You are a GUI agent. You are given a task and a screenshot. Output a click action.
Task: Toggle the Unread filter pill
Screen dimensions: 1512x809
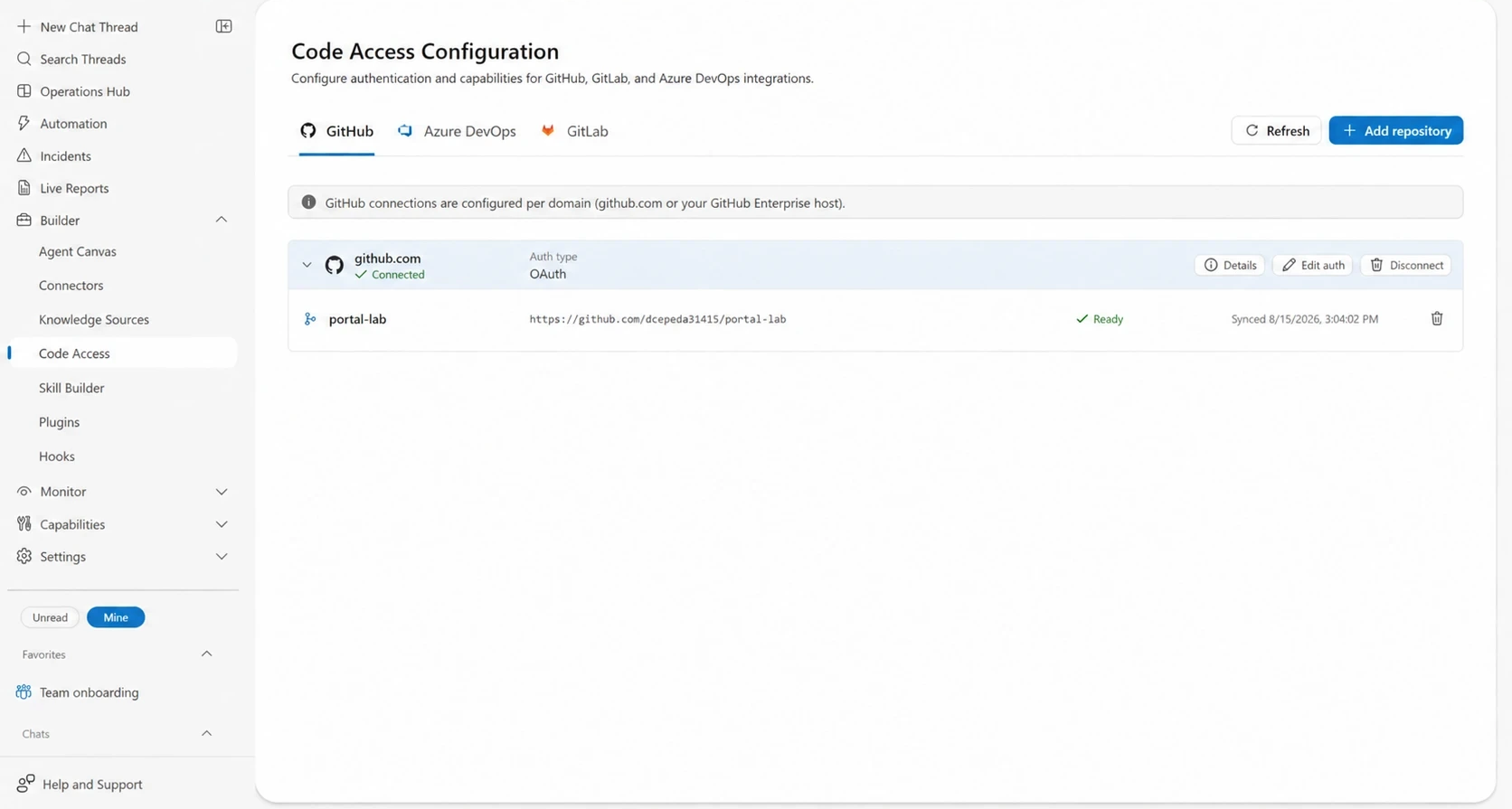50,617
